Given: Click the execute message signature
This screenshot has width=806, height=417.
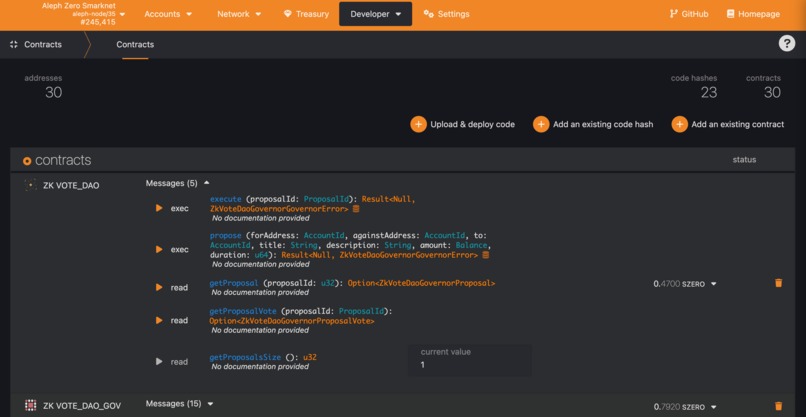Looking at the screenshot, I should click(313, 204).
